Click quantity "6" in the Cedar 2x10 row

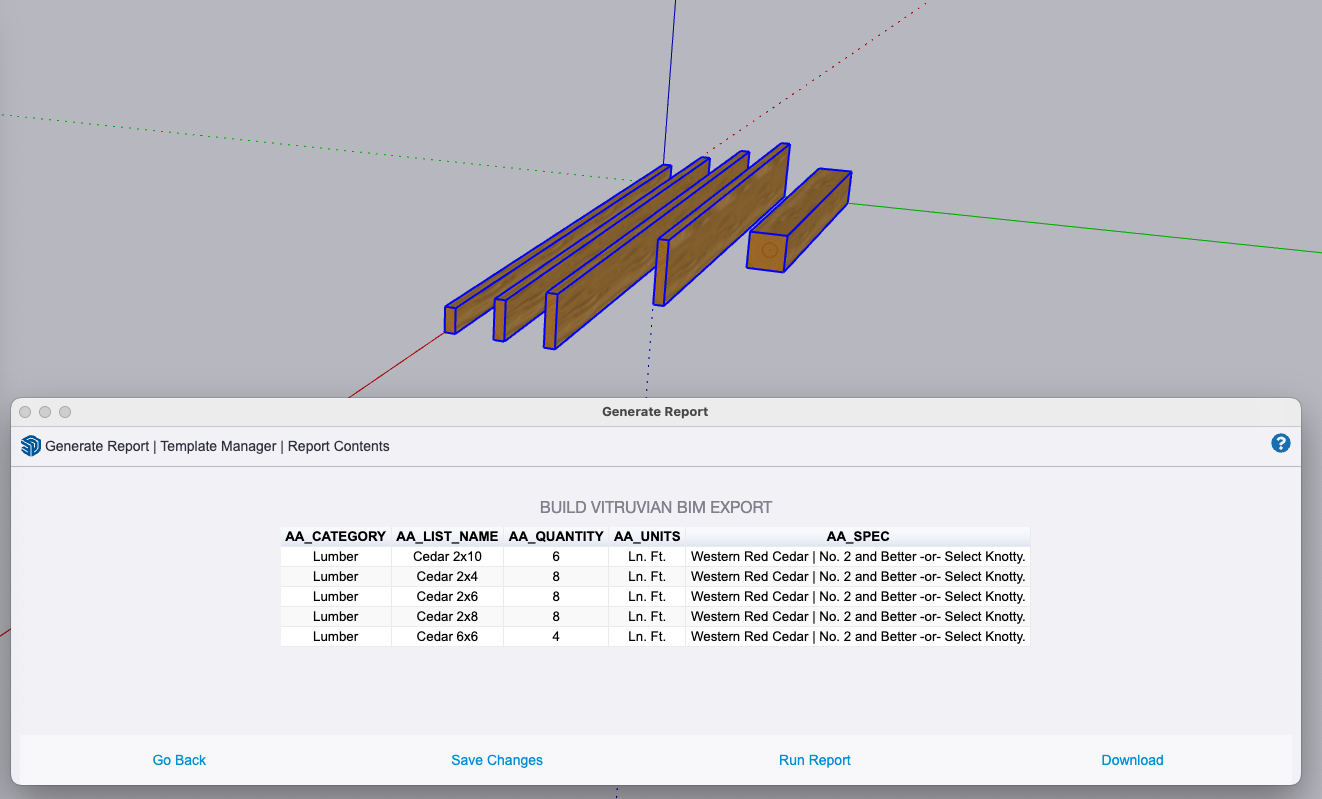tap(556, 556)
